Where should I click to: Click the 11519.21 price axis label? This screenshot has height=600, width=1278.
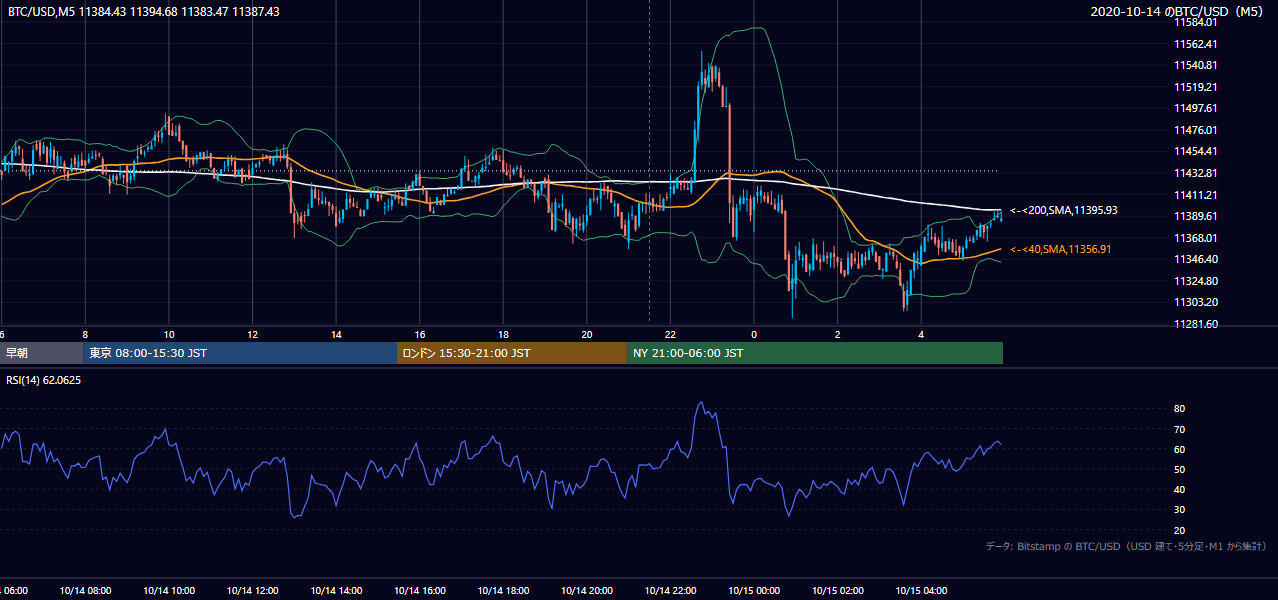pos(1196,87)
